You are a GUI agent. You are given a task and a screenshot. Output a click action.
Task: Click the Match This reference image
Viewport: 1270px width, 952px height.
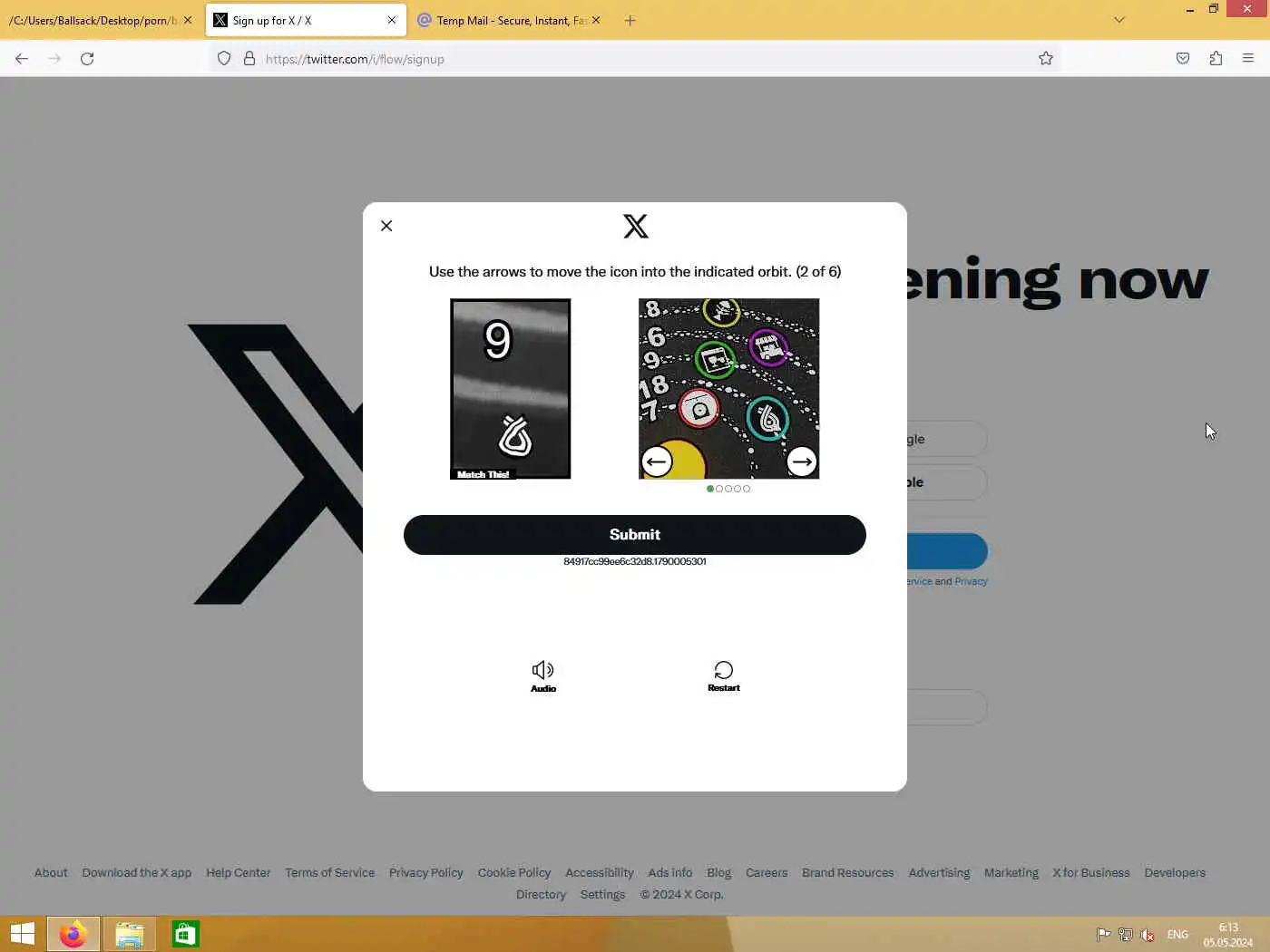tap(511, 389)
